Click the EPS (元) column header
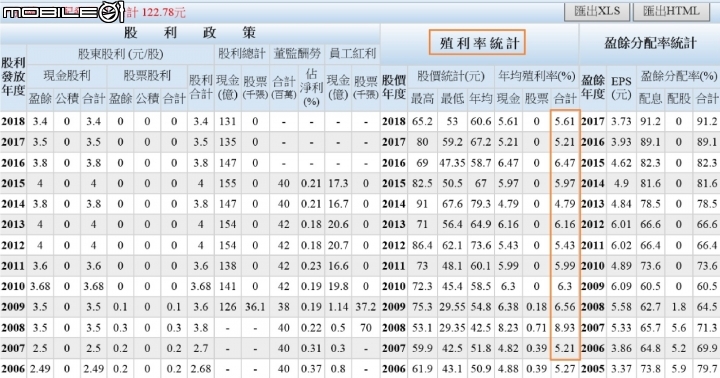 [621, 87]
